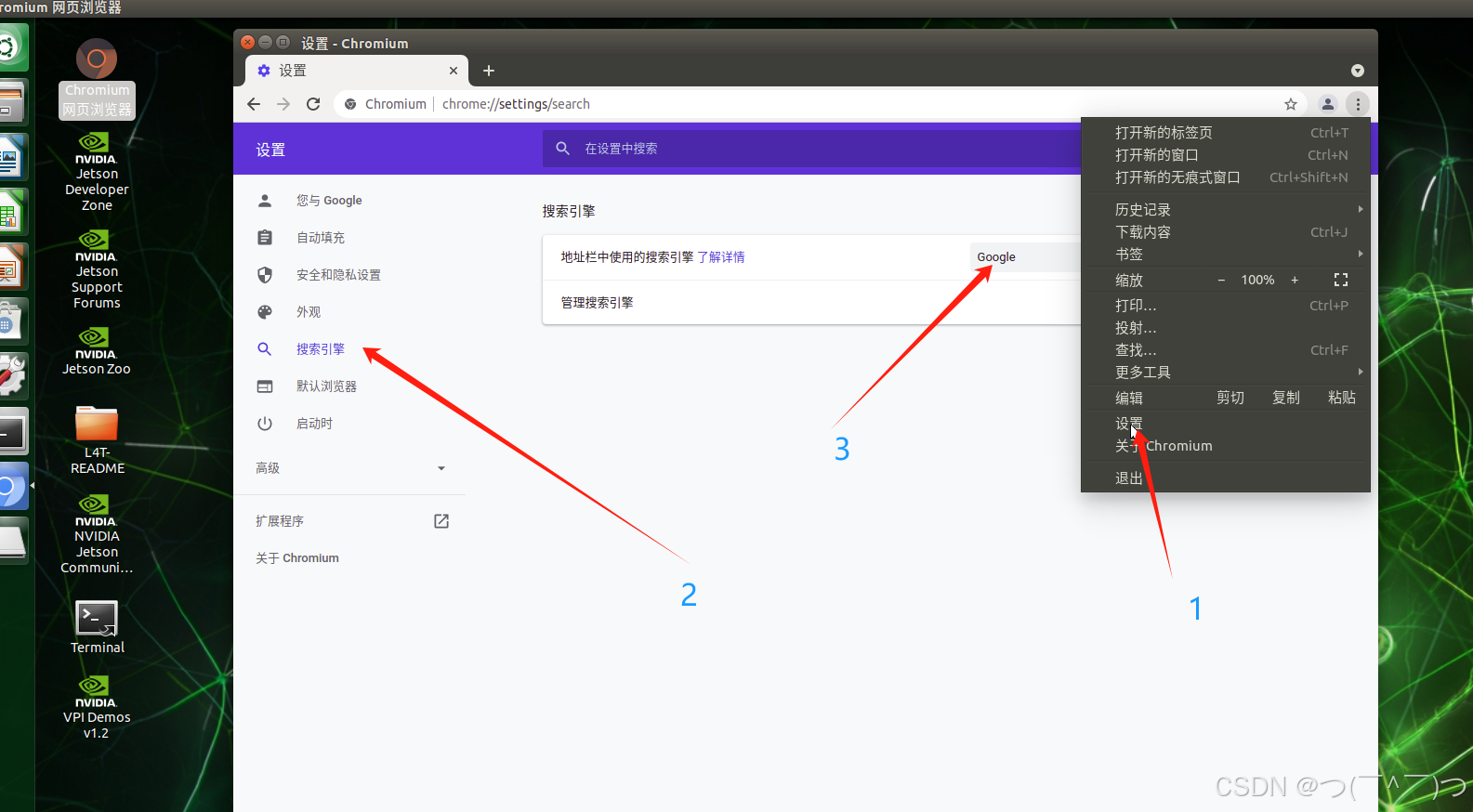Screen dimensions: 1473x812
Task: Expand the 历史记录 submenu
Action: (x=1226, y=210)
